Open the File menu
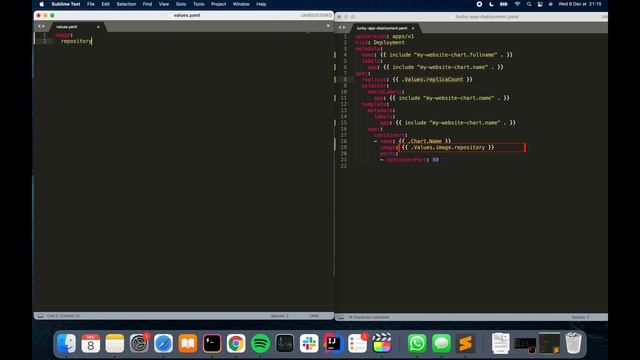 (91, 4)
